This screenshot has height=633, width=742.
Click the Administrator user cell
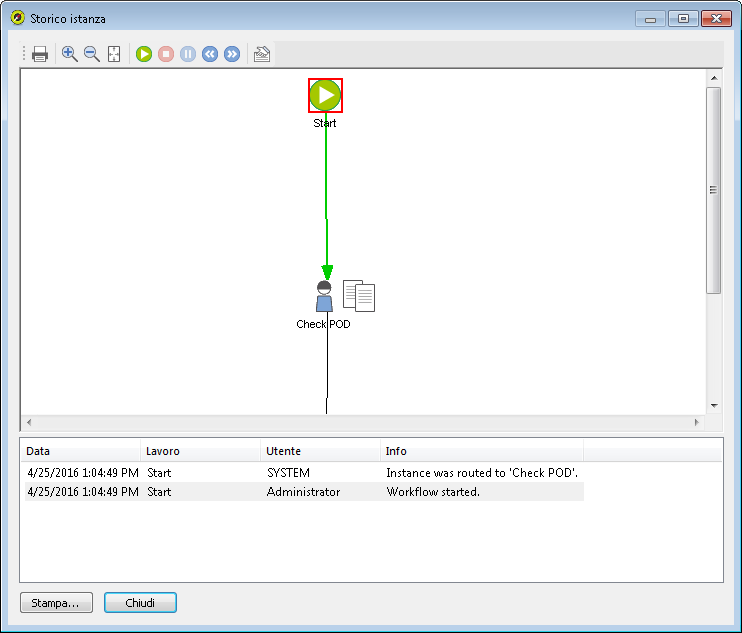[303, 492]
